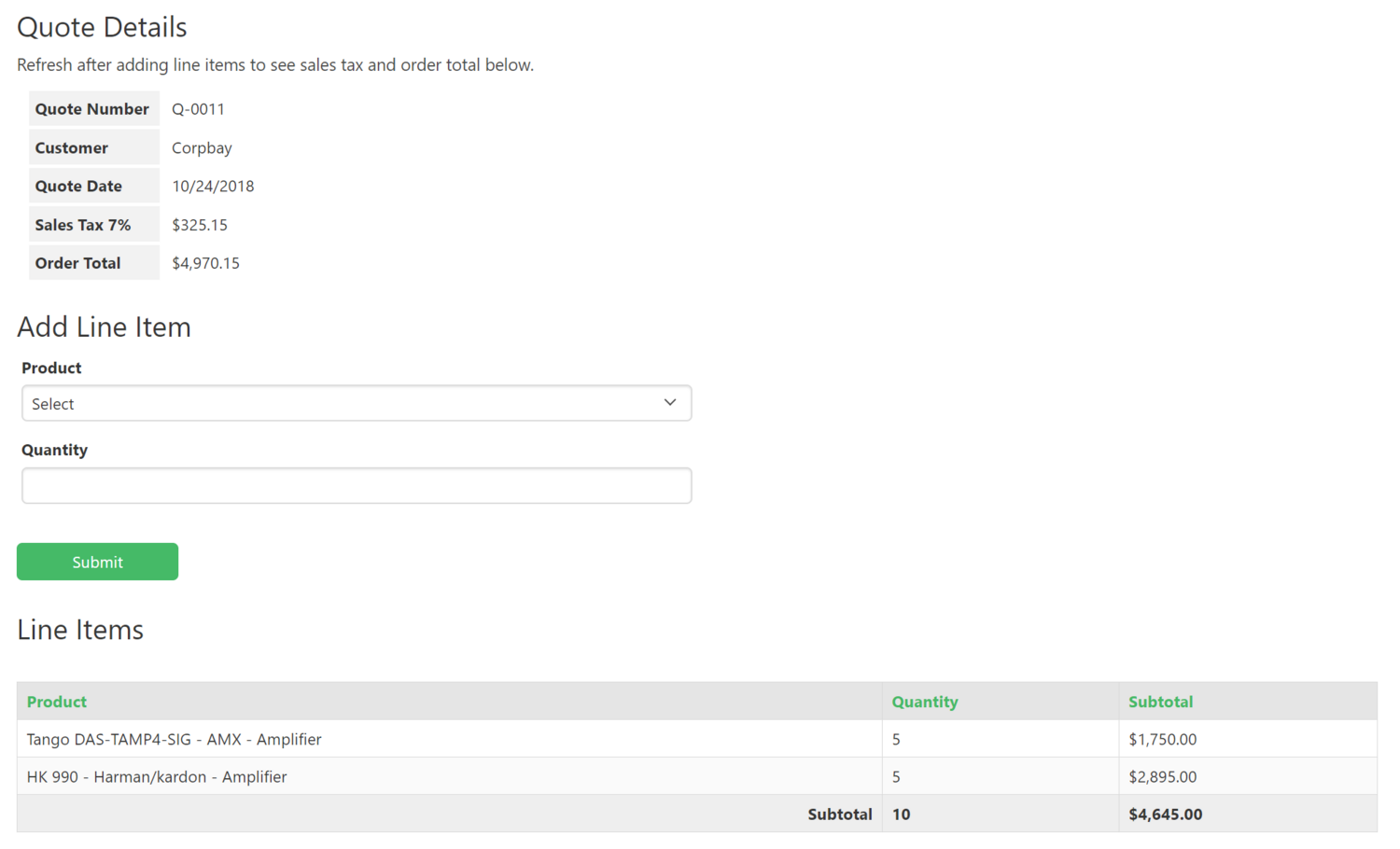Click the quote date 10/24/2018

pyautogui.click(x=213, y=186)
